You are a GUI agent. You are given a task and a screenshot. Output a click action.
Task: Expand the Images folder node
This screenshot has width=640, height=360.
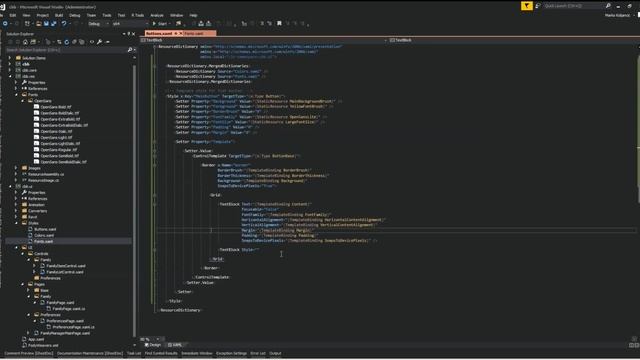(x=16, y=168)
